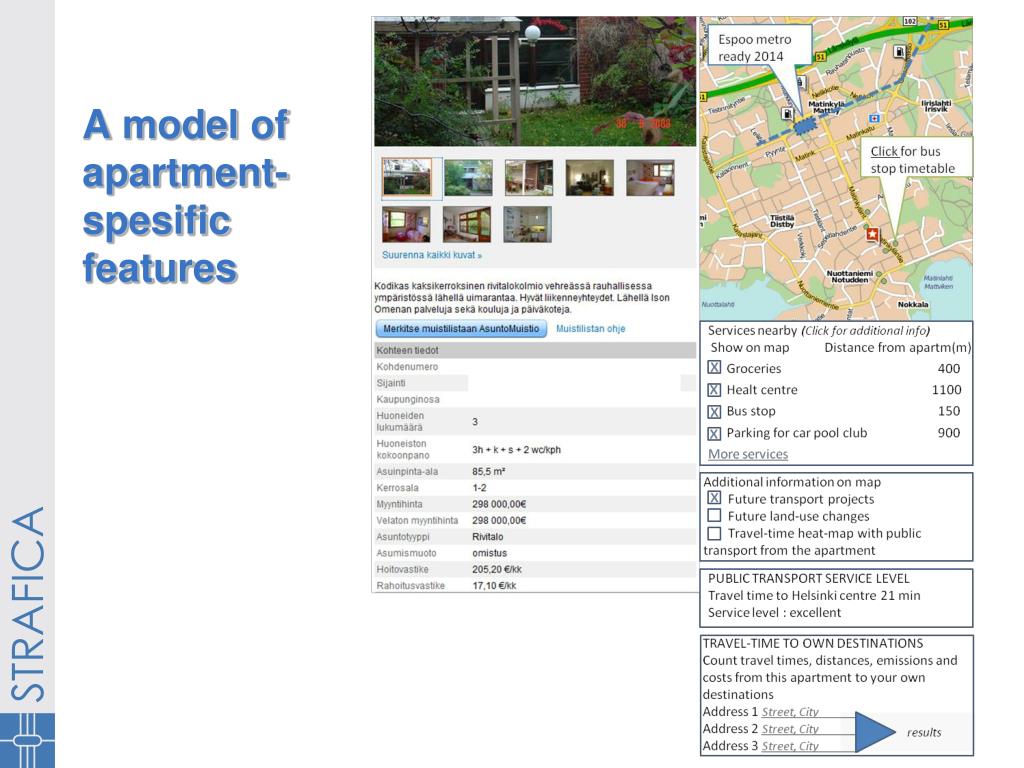Image resolution: width=1024 pixels, height=768 pixels.
Task: Click the Nuottaniemi Notudden map label
Action: pos(850,276)
